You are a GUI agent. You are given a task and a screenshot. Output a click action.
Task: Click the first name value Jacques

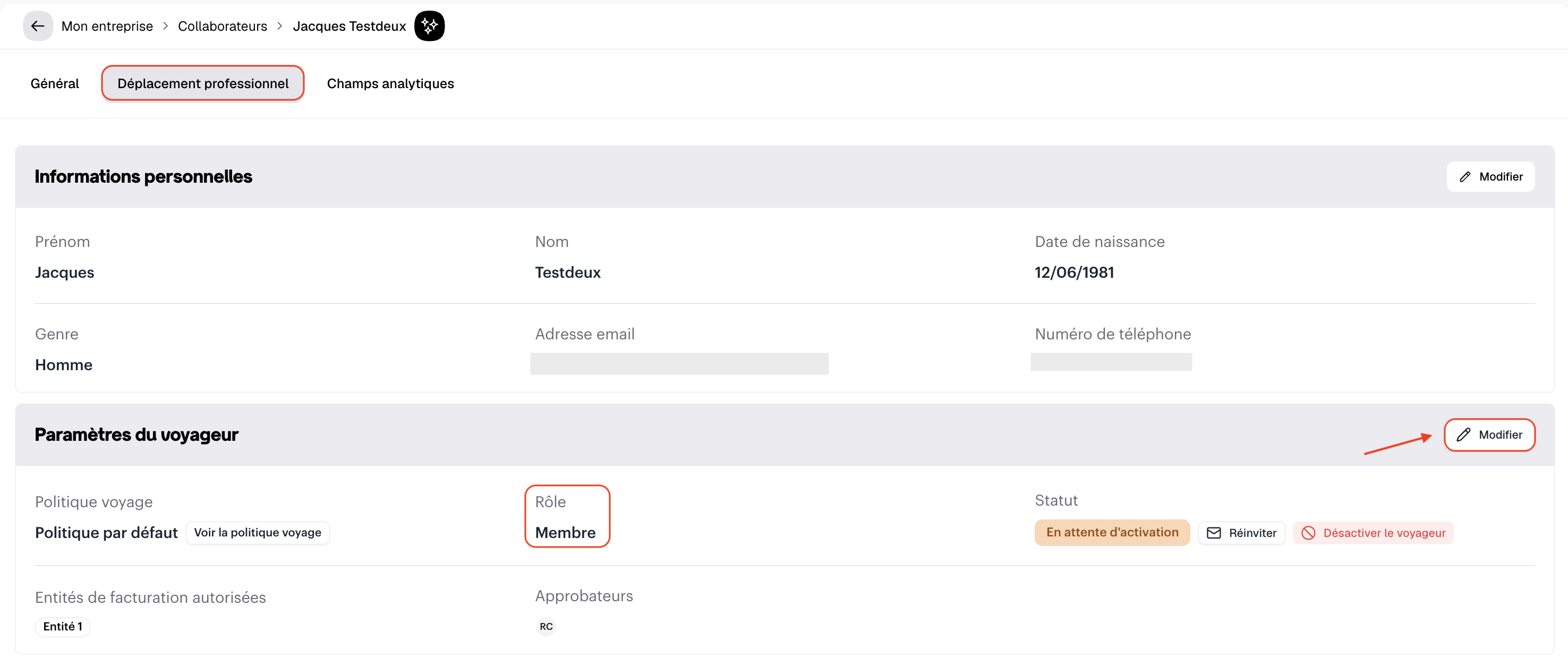pos(64,272)
